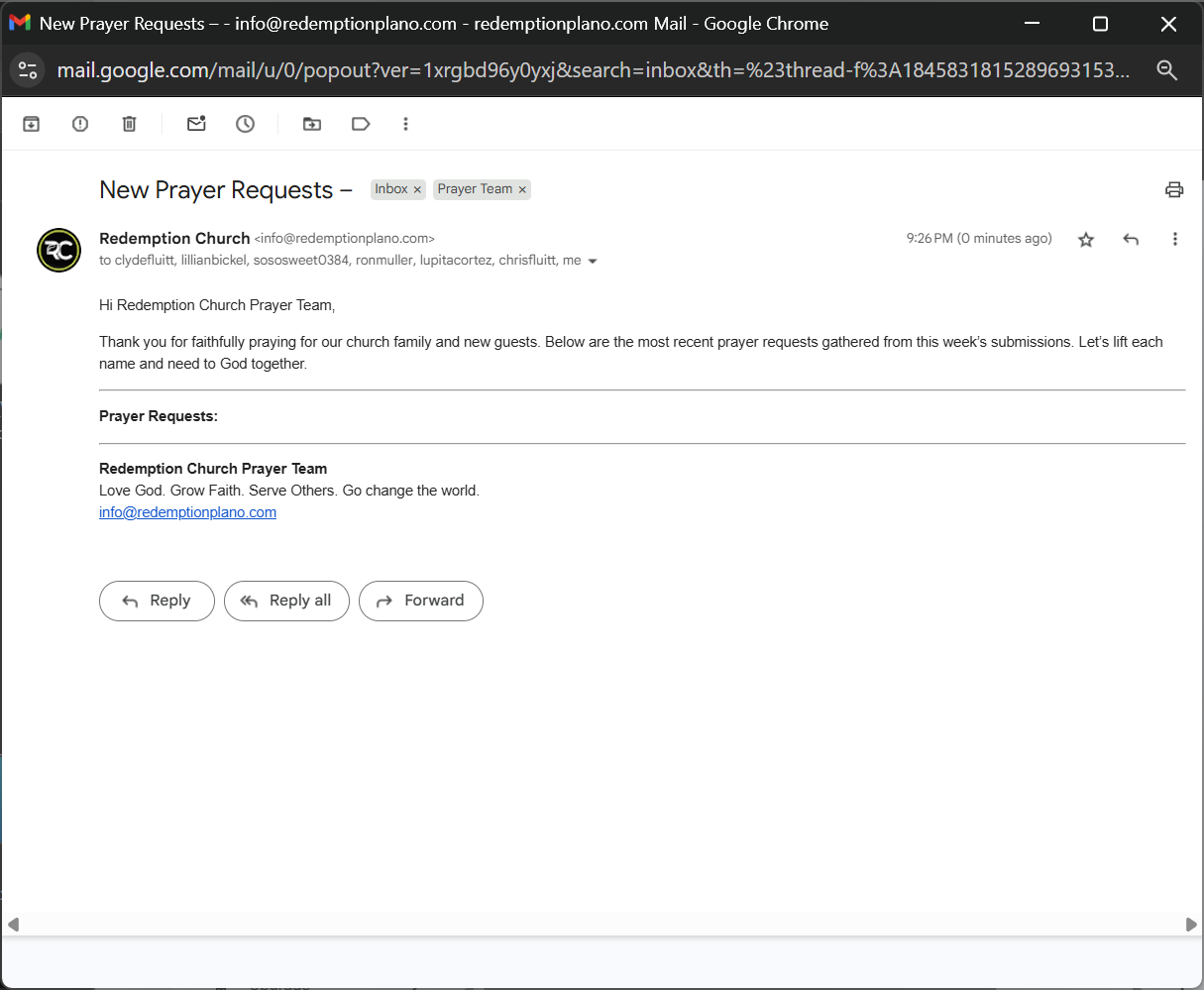The image size is (1204, 990).
Task: Delete the email using the trash icon
Action: pos(129,124)
